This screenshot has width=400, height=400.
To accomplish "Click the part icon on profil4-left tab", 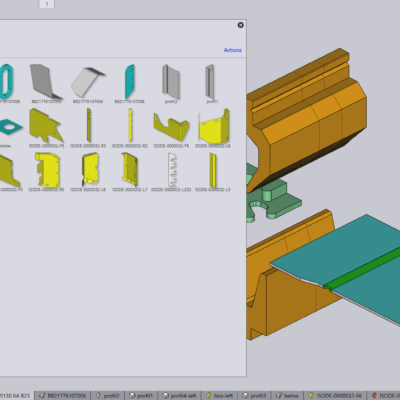I will pyautogui.click(x=165, y=396).
